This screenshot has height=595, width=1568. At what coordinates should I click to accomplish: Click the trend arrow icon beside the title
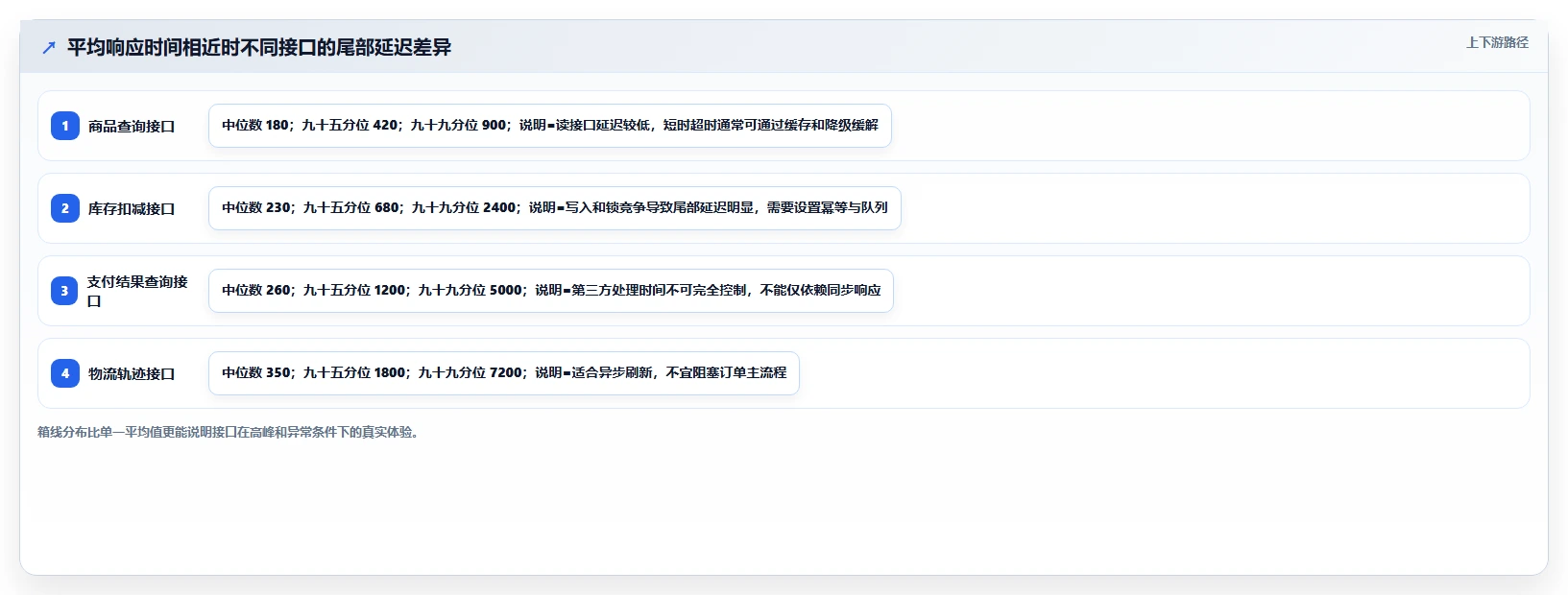[x=49, y=47]
